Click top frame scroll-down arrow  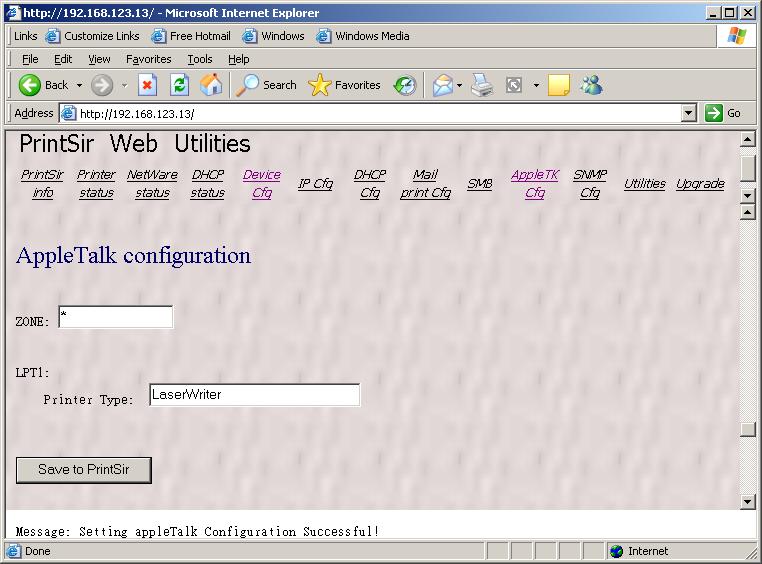tap(747, 196)
